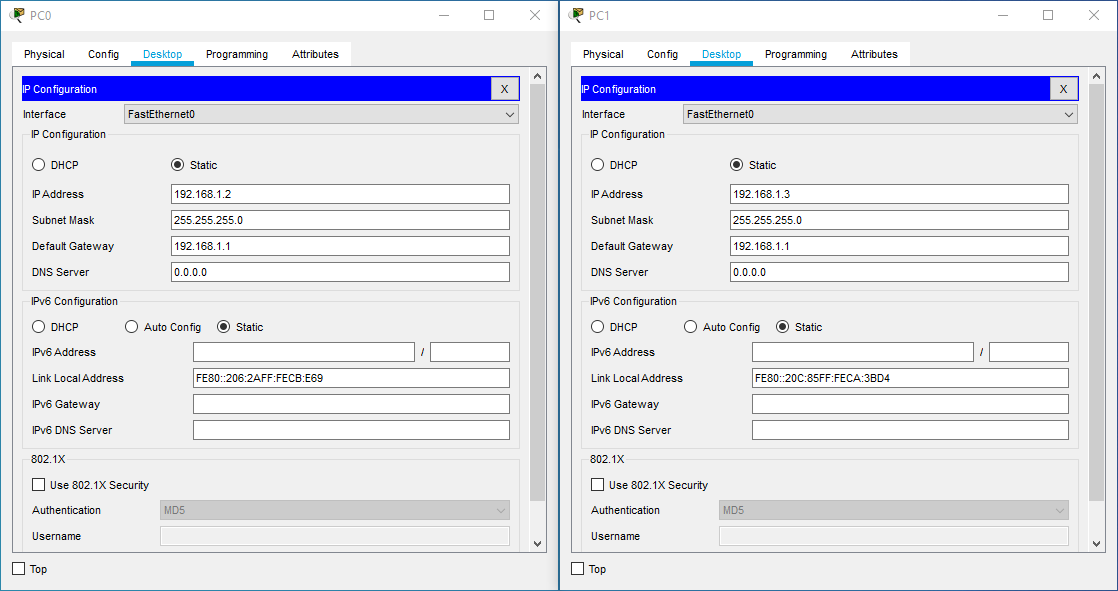Click the scroll down arrow in PC0 panel
Screen dimensions: 1118x591
coord(538,544)
